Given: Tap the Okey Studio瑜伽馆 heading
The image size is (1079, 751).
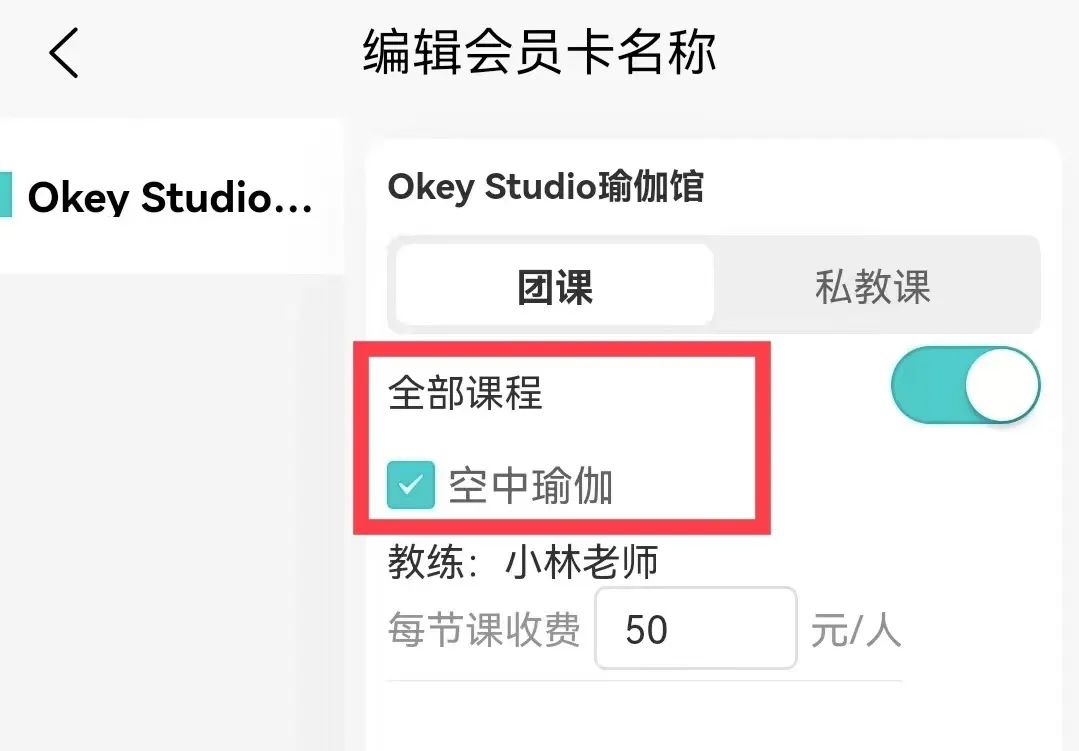Looking at the screenshot, I should (x=546, y=187).
